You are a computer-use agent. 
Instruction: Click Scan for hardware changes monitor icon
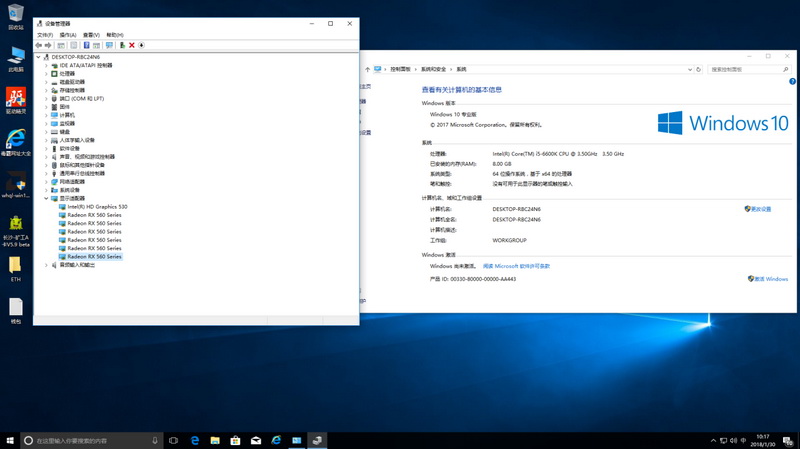(x=109, y=45)
